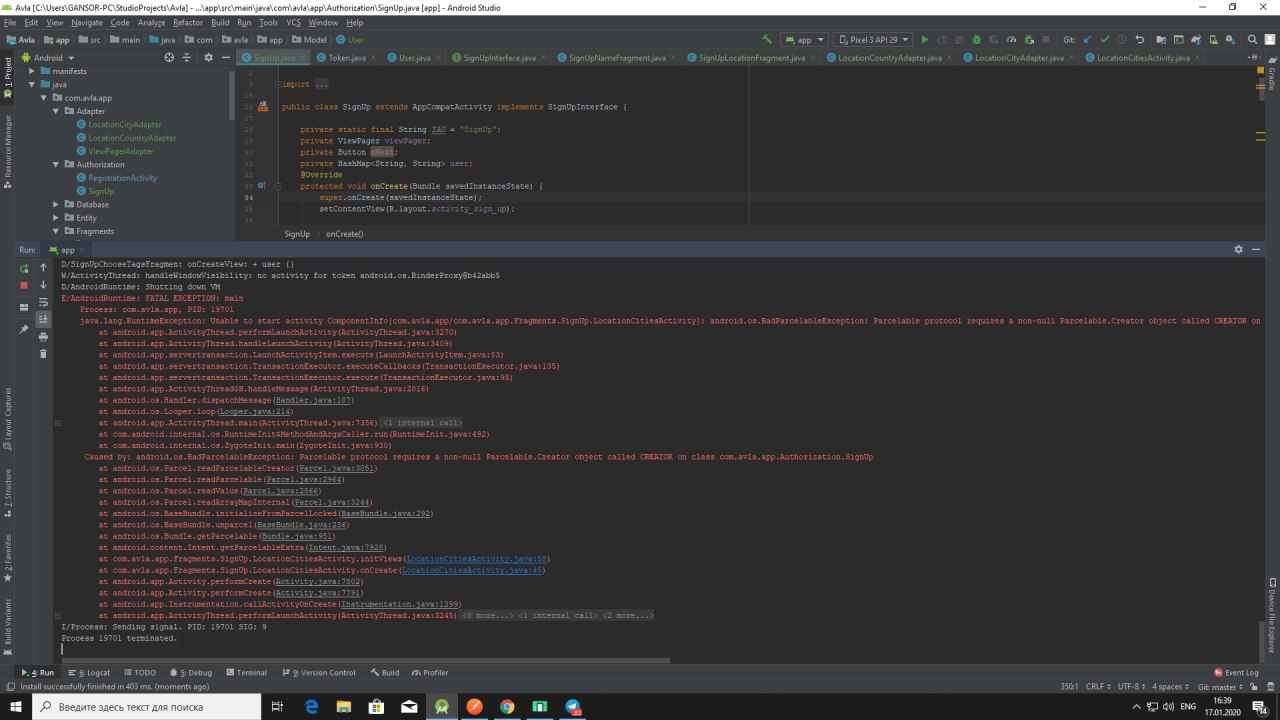
Task: Click the Search Everywhere magnifier icon
Action: [x=1252, y=40]
